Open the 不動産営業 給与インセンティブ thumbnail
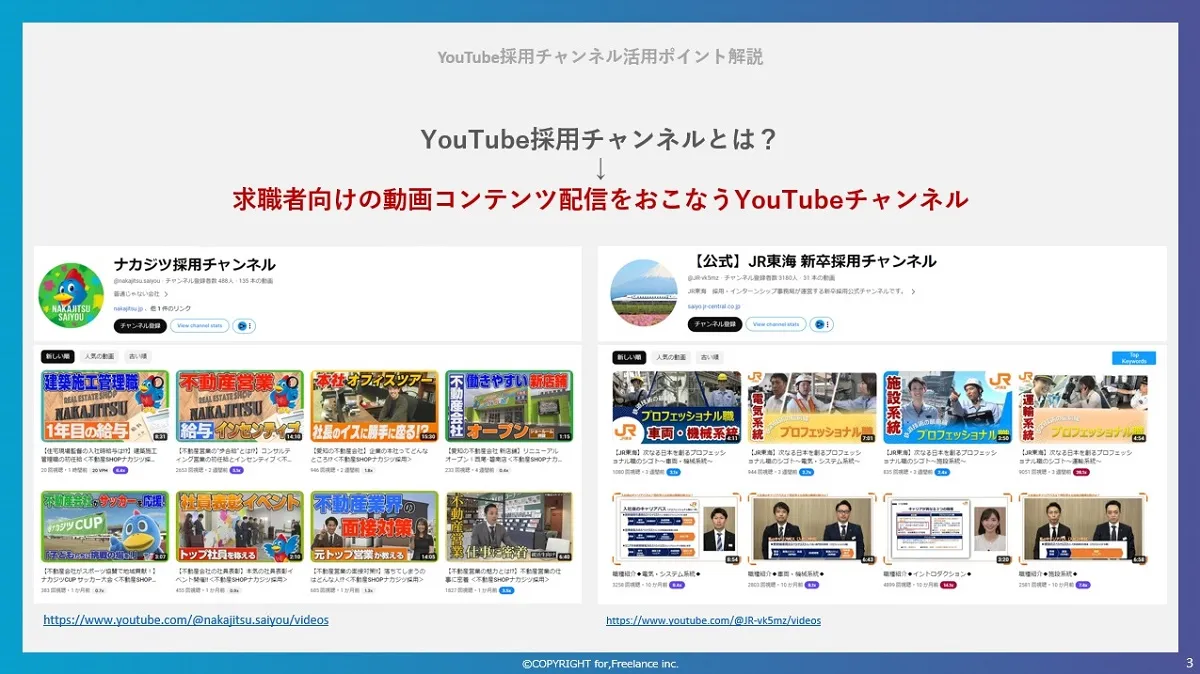This screenshot has height=674, width=1200. pos(240,407)
